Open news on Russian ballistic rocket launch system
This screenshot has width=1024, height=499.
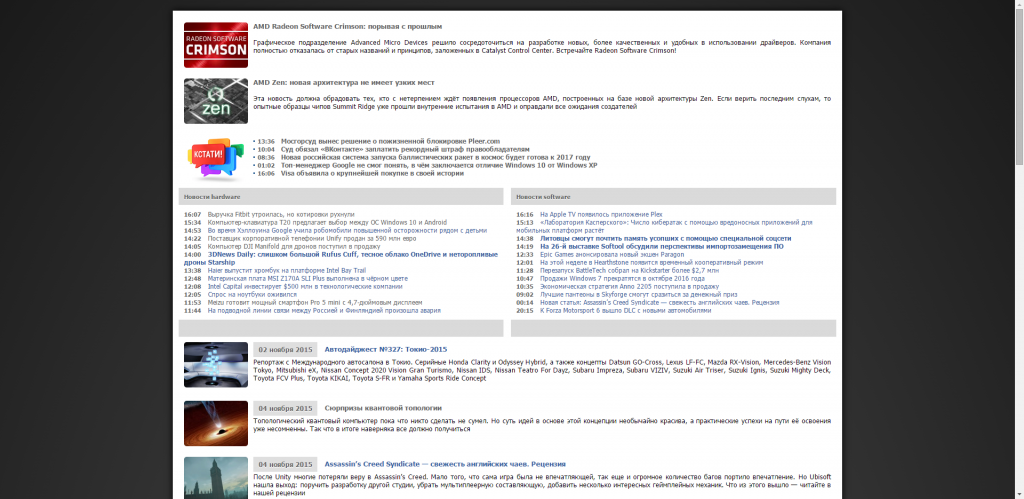(x=436, y=157)
